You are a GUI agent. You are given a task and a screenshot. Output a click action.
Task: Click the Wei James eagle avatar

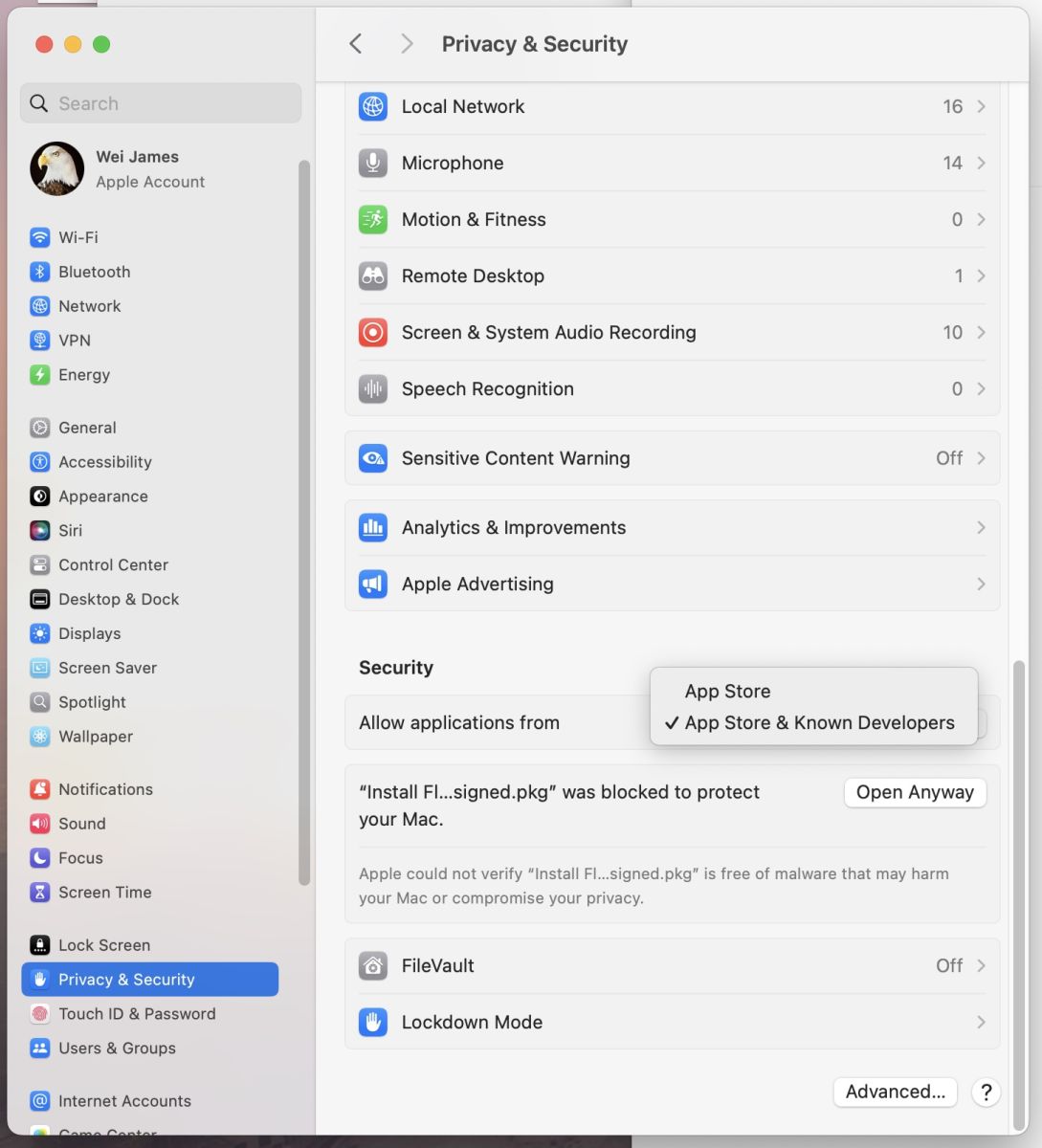[x=57, y=168]
